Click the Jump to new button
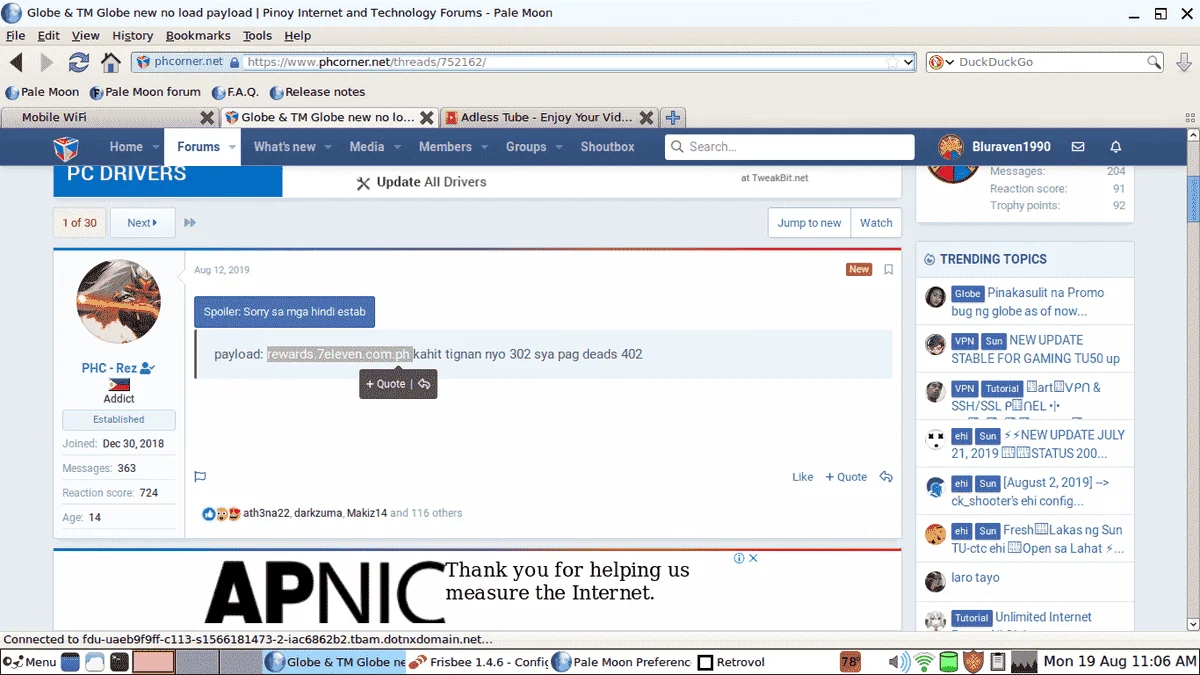The width and height of the screenshot is (1200, 675). [809, 223]
